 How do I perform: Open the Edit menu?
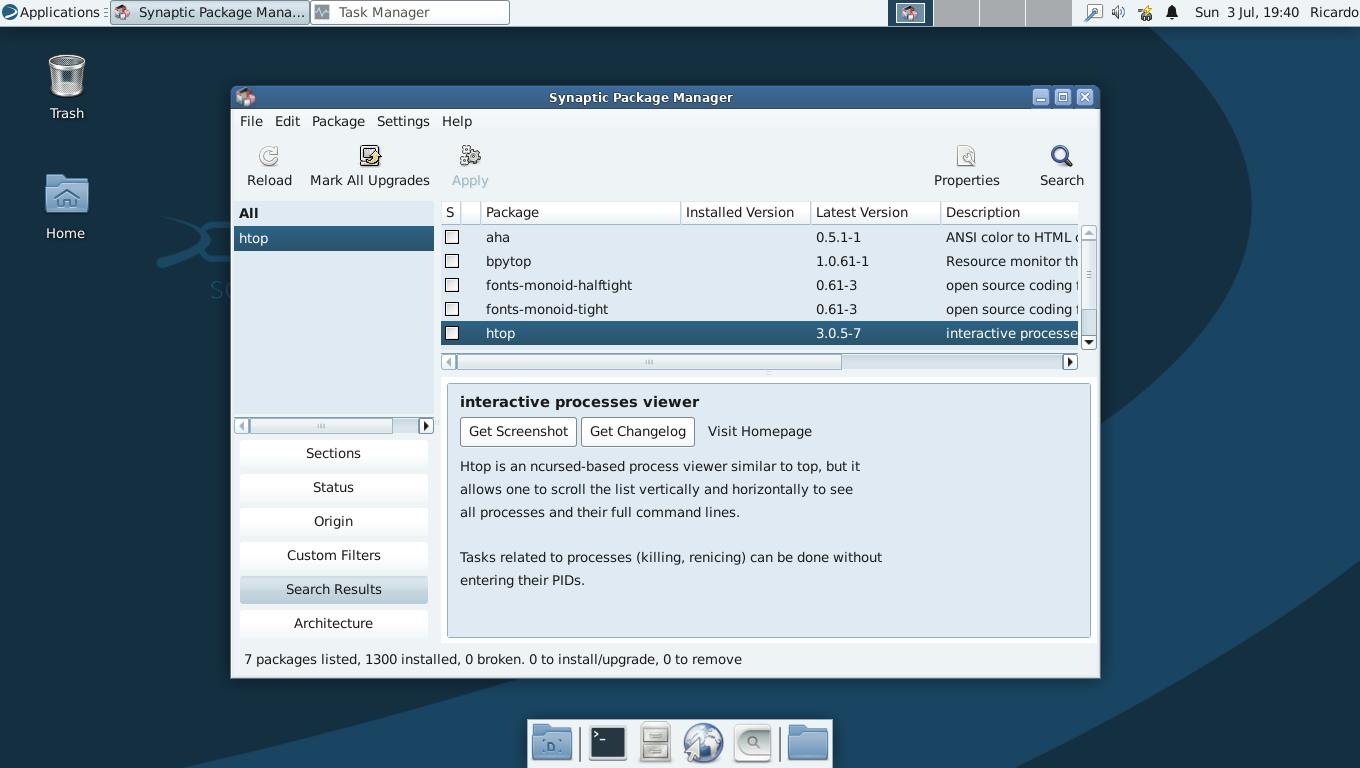[287, 121]
